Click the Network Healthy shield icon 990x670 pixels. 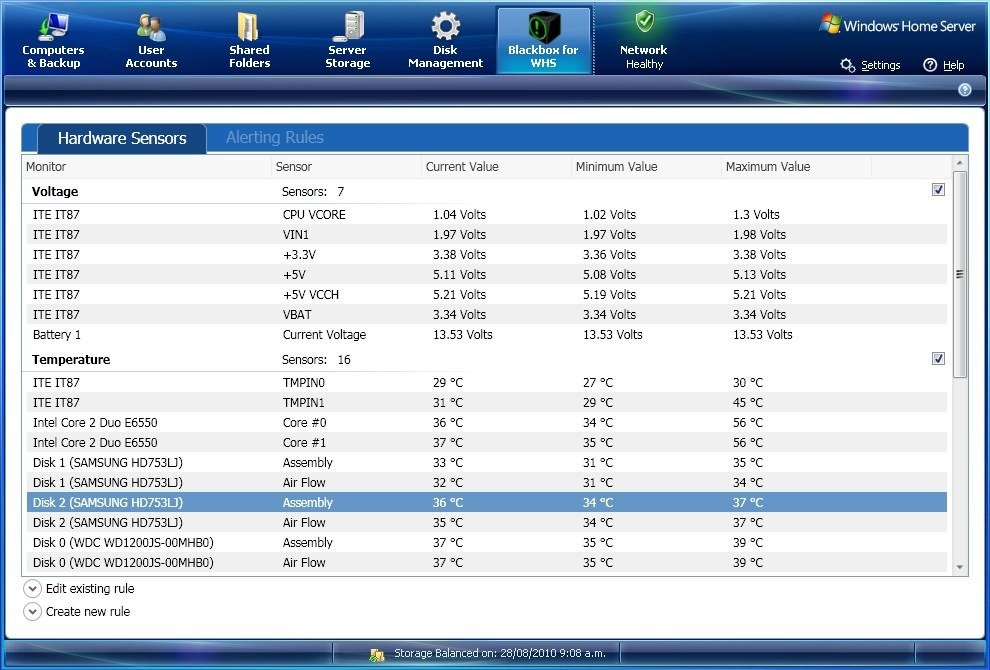pyautogui.click(x=644, y=21)
